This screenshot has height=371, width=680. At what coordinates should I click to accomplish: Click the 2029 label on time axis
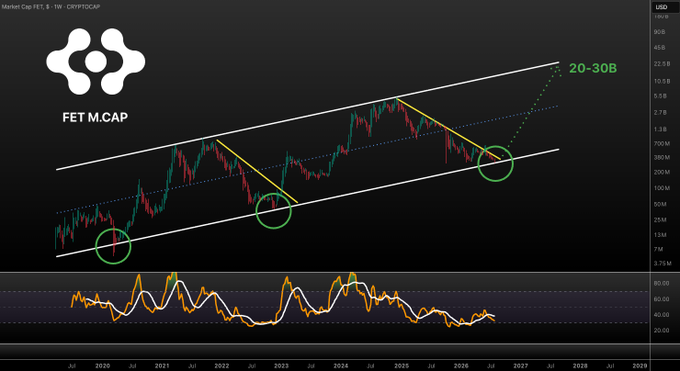click(640, 366)
